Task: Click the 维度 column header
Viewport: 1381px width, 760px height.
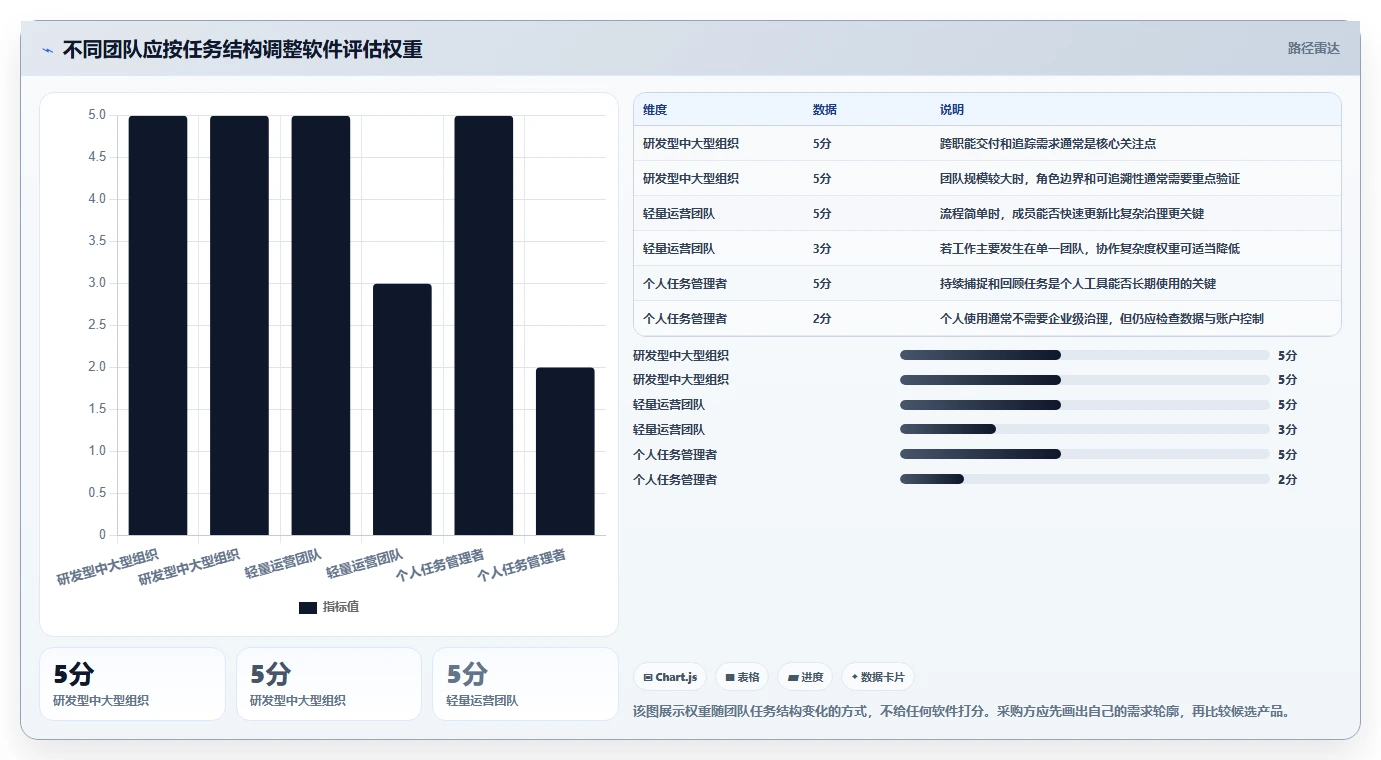Action: pos(655,110)
